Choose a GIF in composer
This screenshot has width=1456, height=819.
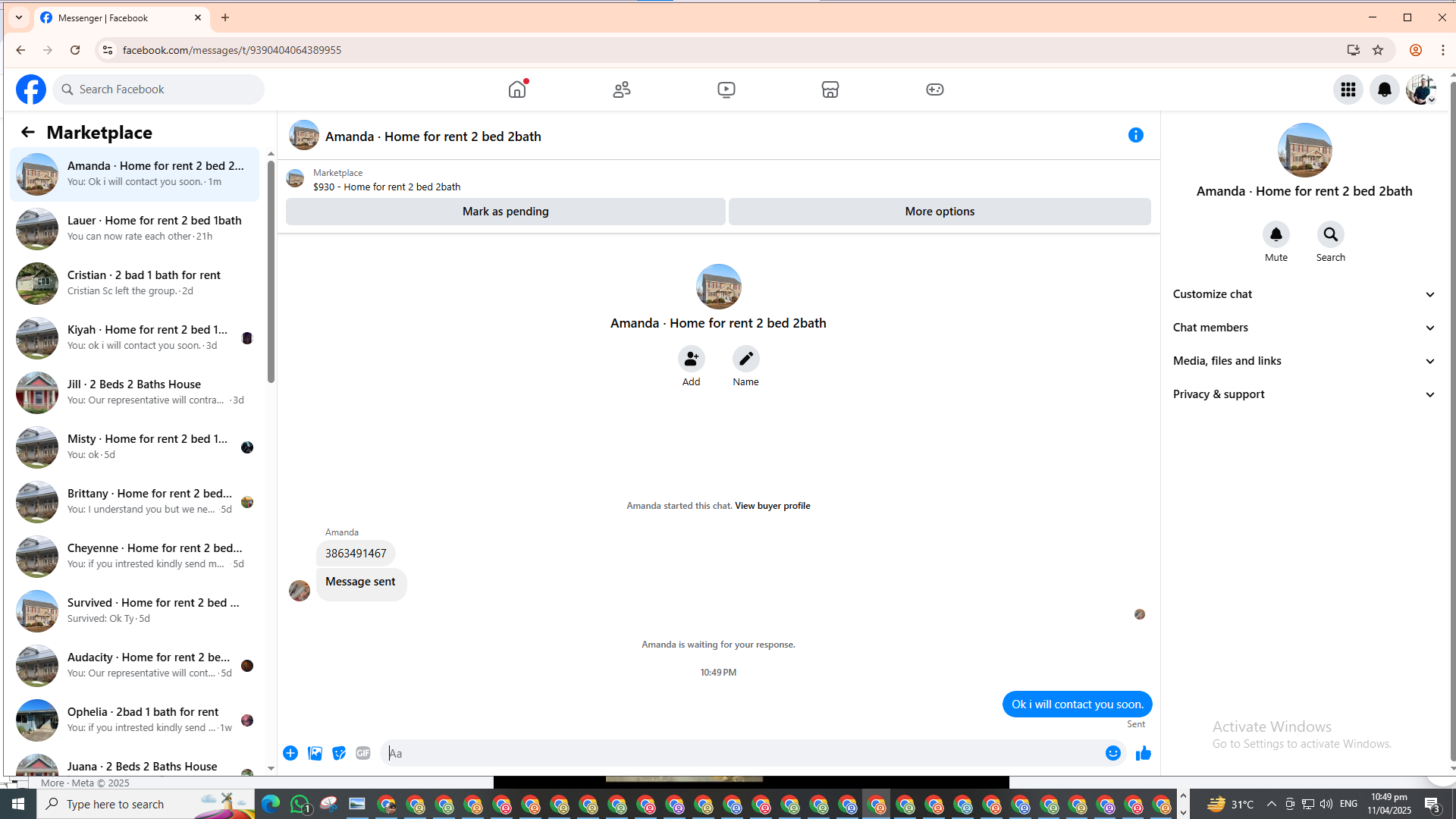coord(363,753)
